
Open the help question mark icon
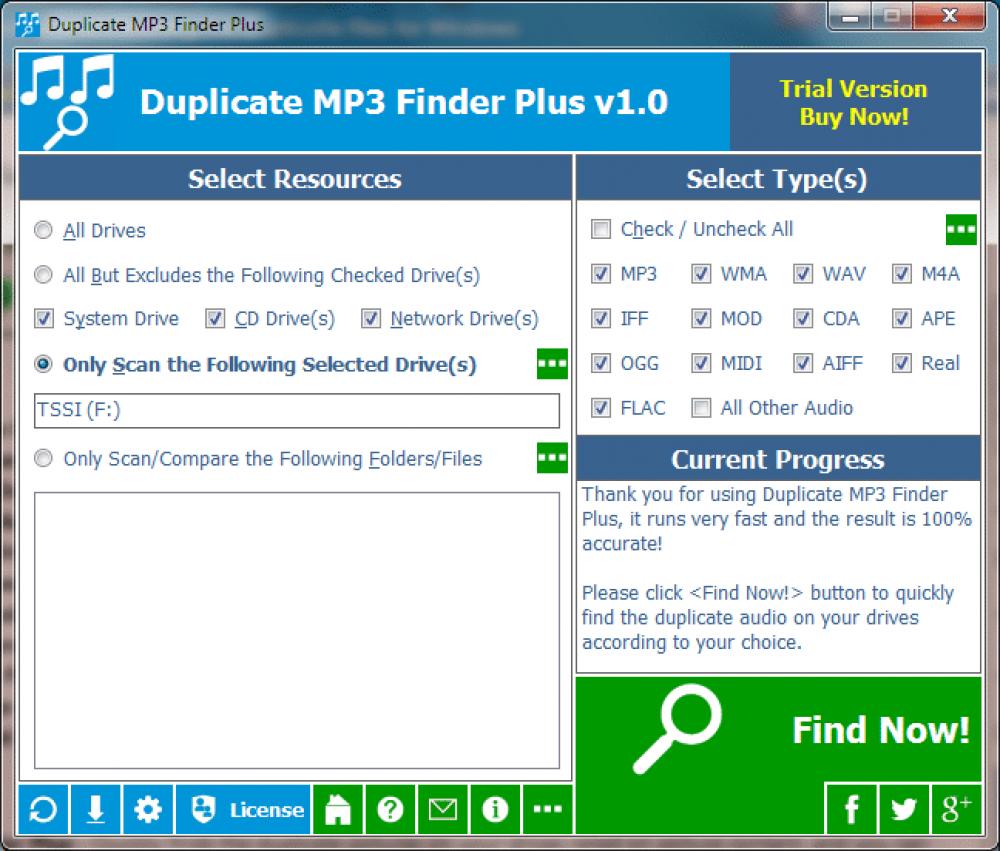[x=390, y=809]
